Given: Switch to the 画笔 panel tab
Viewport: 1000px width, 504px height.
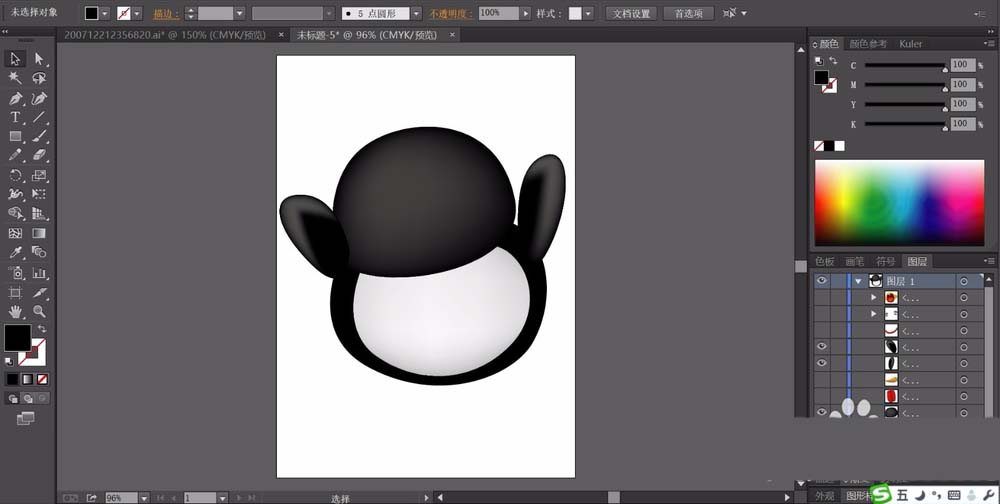Looking at the screenshot, I should pos(855,262).
